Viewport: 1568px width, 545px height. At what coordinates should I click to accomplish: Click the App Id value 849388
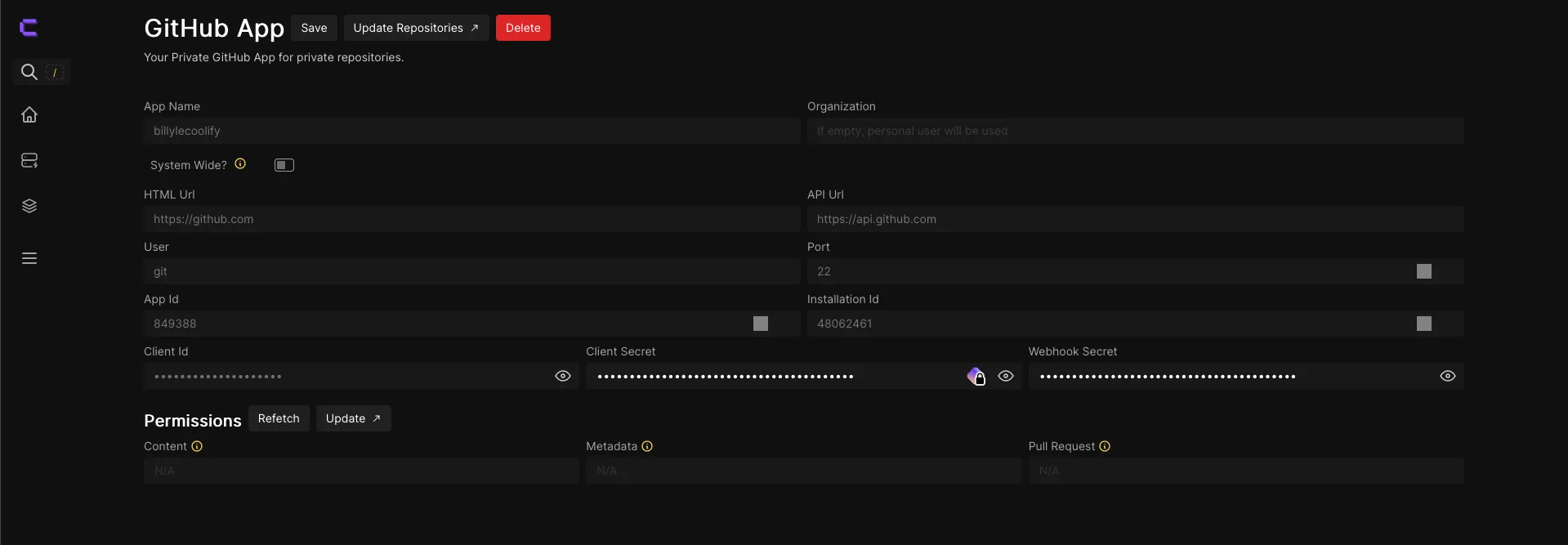click(x=175, y=324)
